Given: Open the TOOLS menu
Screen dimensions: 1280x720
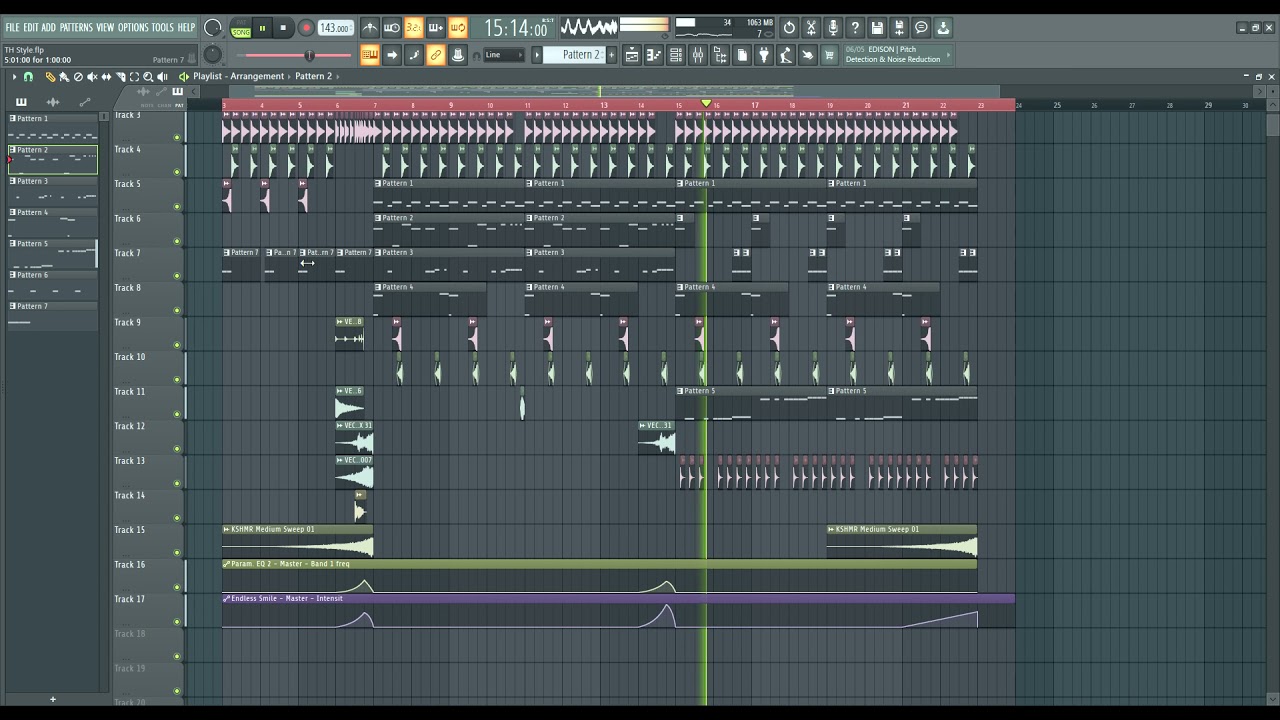Looking at the screenshot, I should [x=162, y=27].
